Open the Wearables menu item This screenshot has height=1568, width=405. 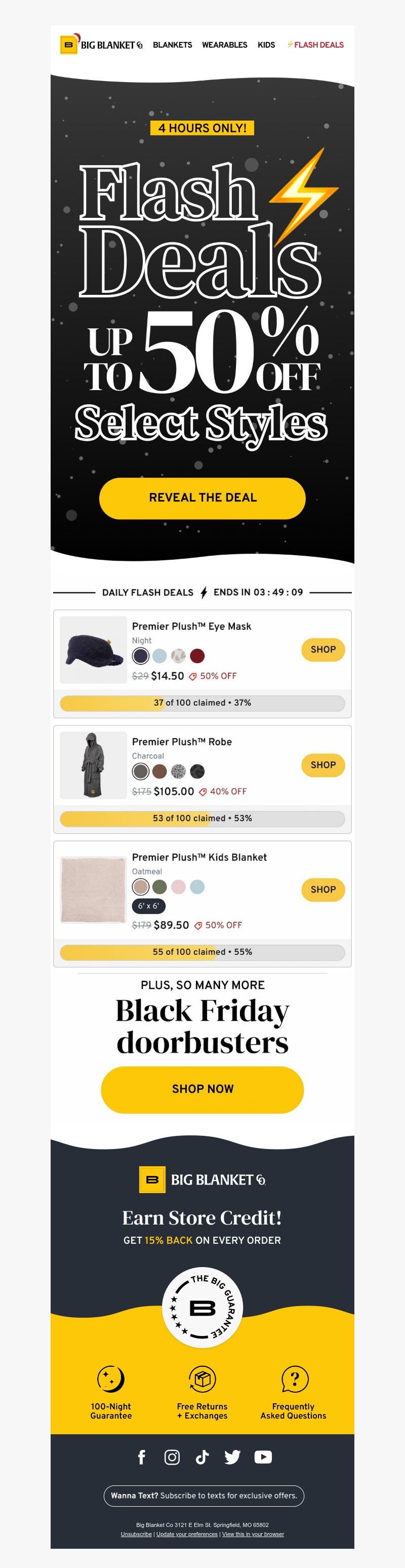coord(224,45)
